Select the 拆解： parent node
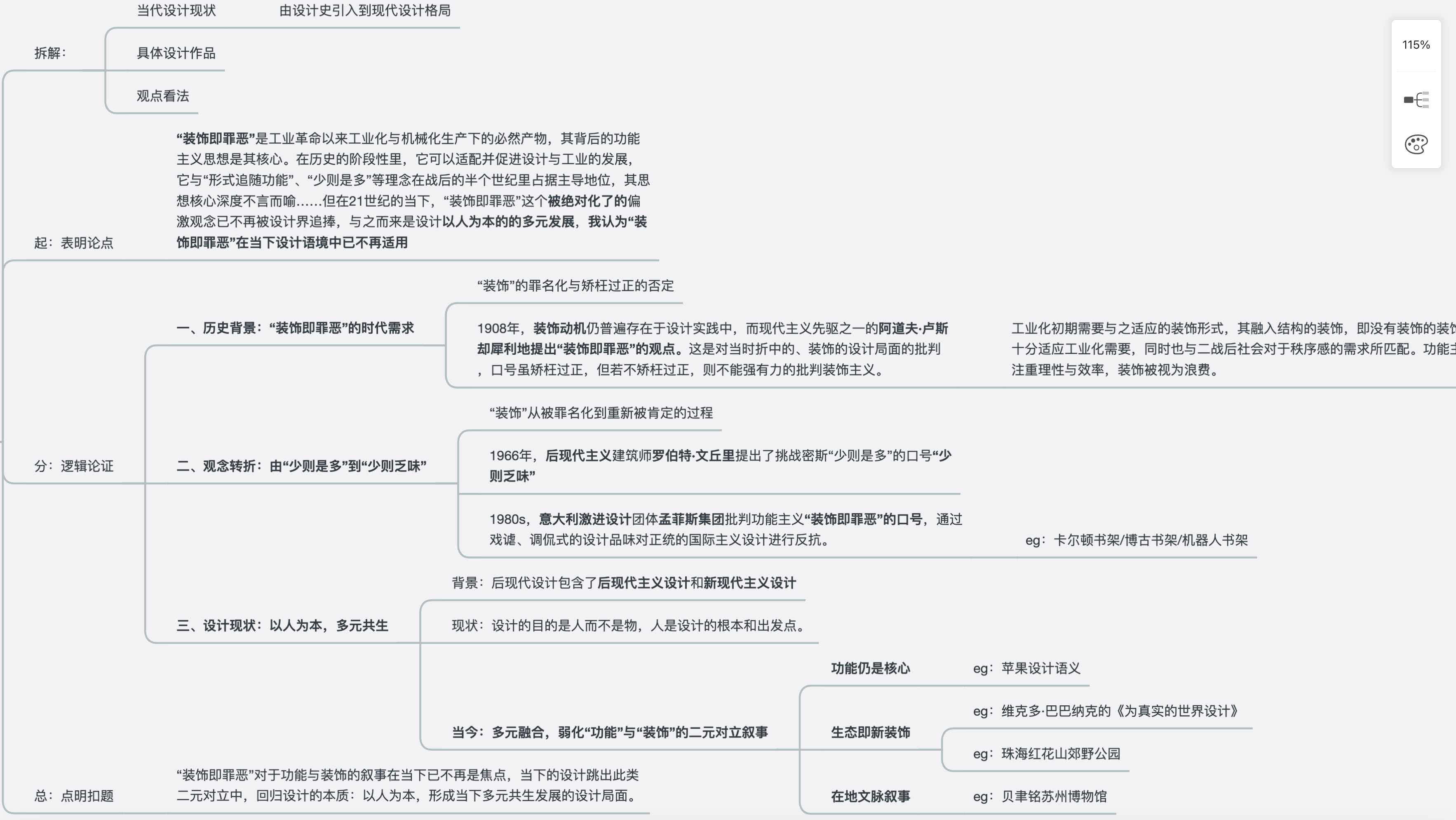This screenshot has height=820, width=1456. (x=50, y=53)
